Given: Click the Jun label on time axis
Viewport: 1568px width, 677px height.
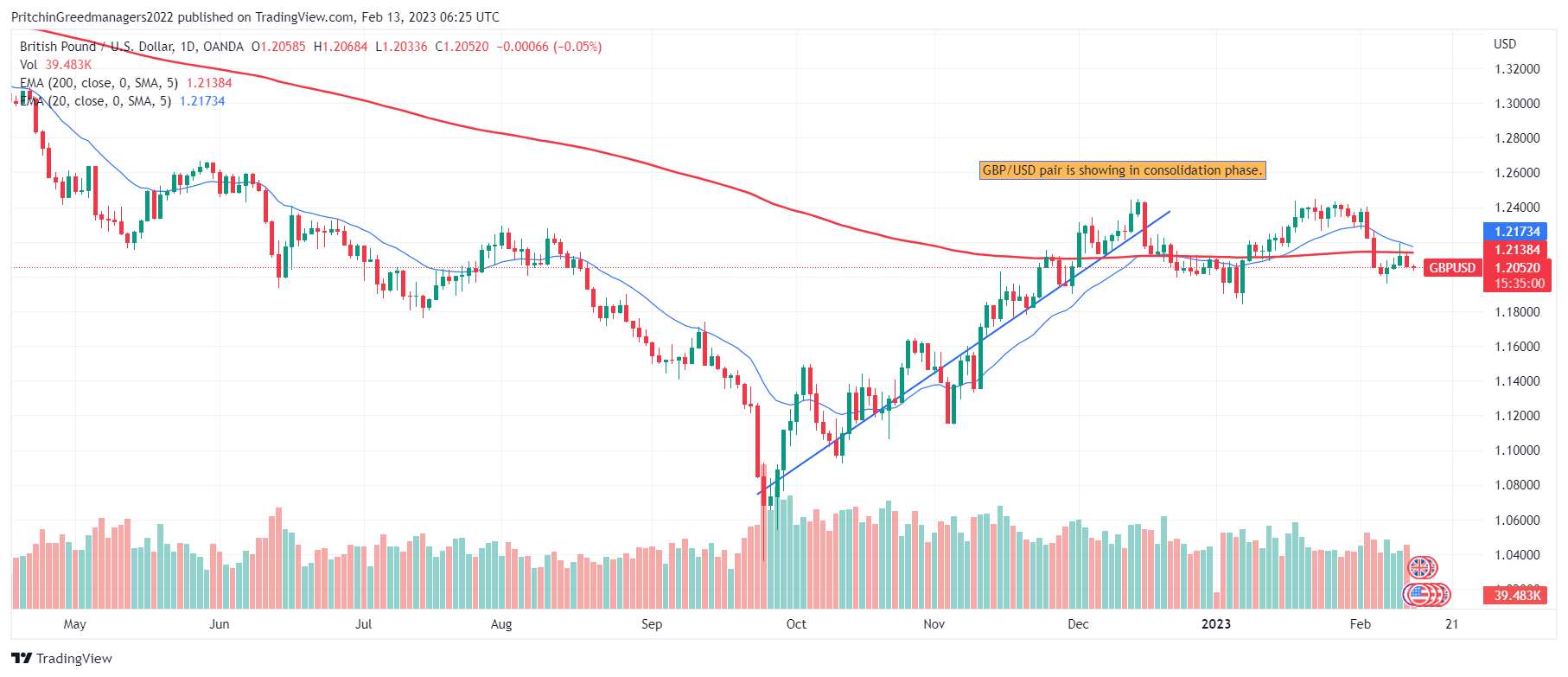Looking at the screenshot, I should pyautogui.click(x=220, y=624).
